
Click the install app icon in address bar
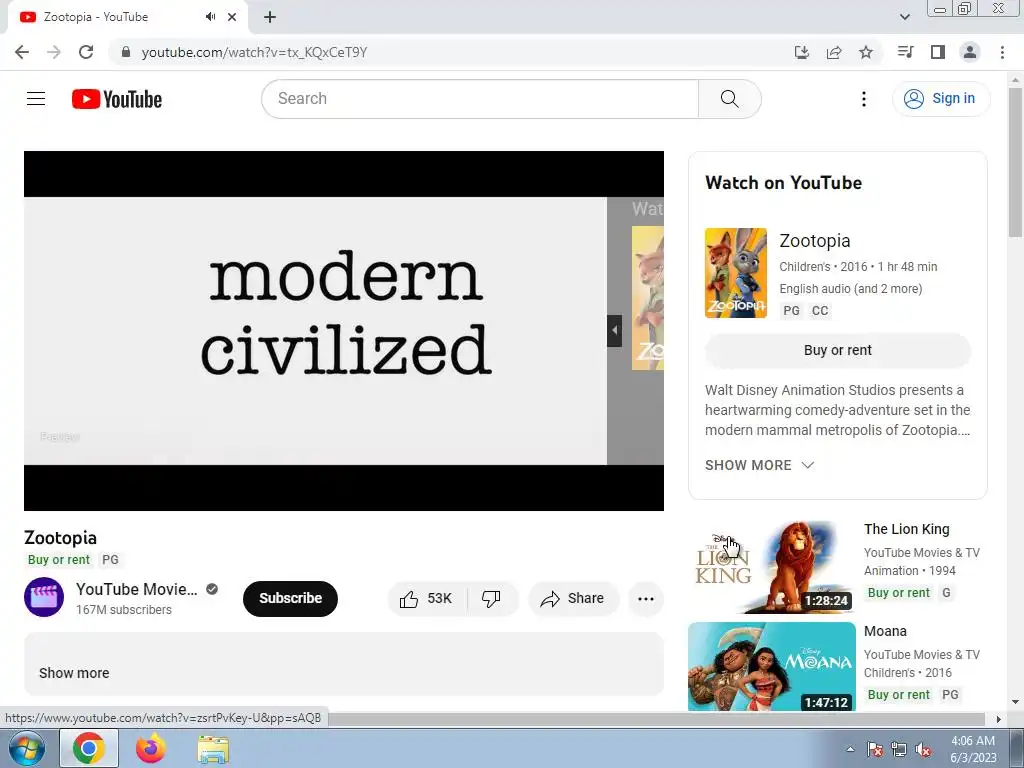(x=802, y=52)
